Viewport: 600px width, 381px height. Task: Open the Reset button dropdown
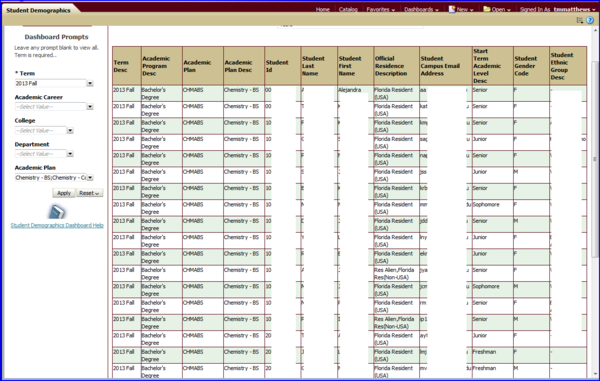click(90, 193)
